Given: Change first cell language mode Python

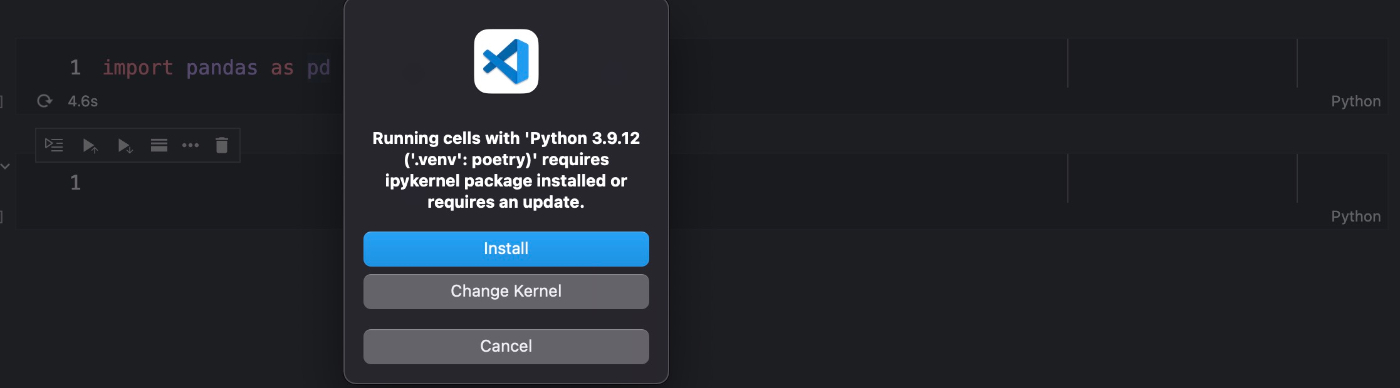Looking at the screenshot, I should pyautogui.click(x=1355, y=101).
